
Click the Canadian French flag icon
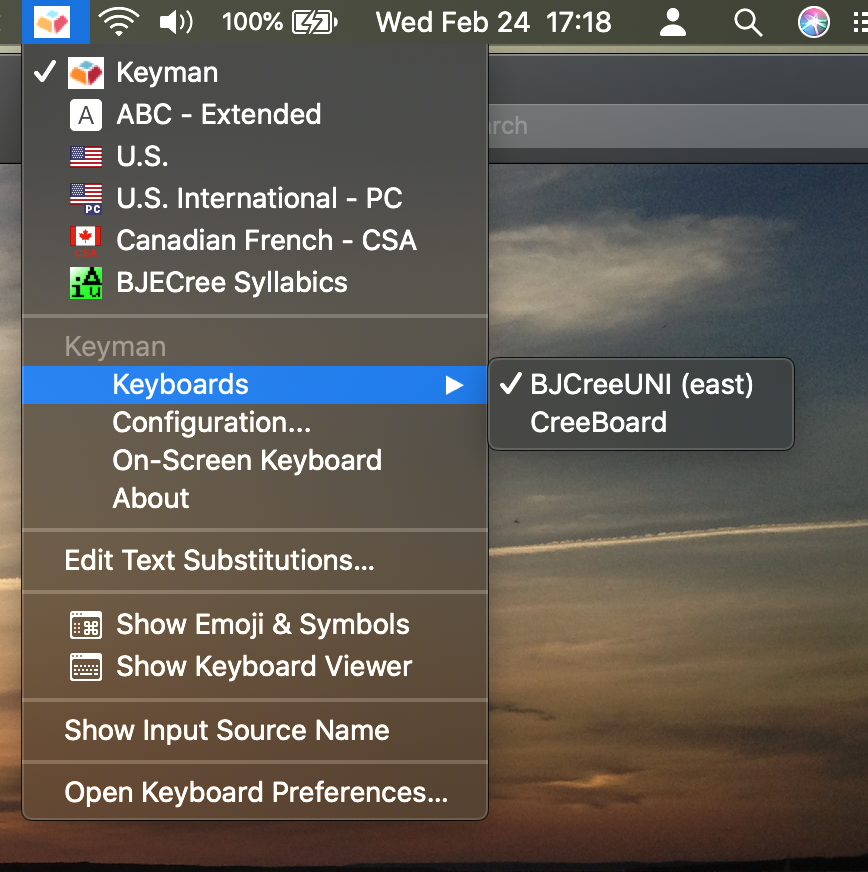85,240
